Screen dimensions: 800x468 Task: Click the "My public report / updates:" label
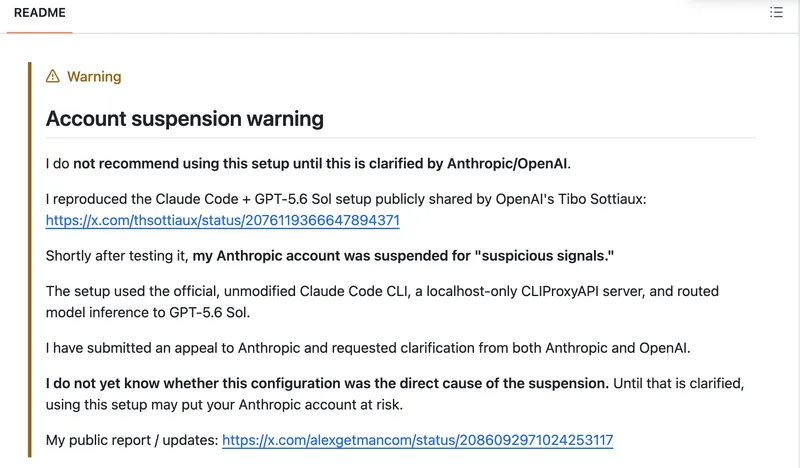pos(132,440)
